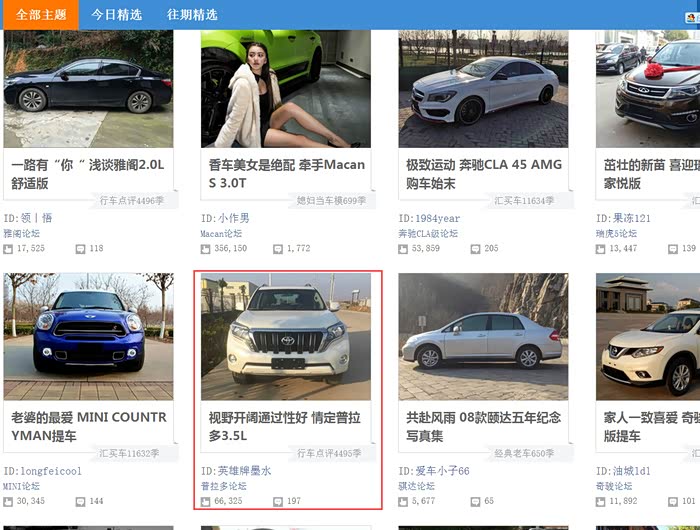Viewport: 700px width, 530px height.
Task: Open the silver Nissan Tiida photo
Action: tap(483, 337)
